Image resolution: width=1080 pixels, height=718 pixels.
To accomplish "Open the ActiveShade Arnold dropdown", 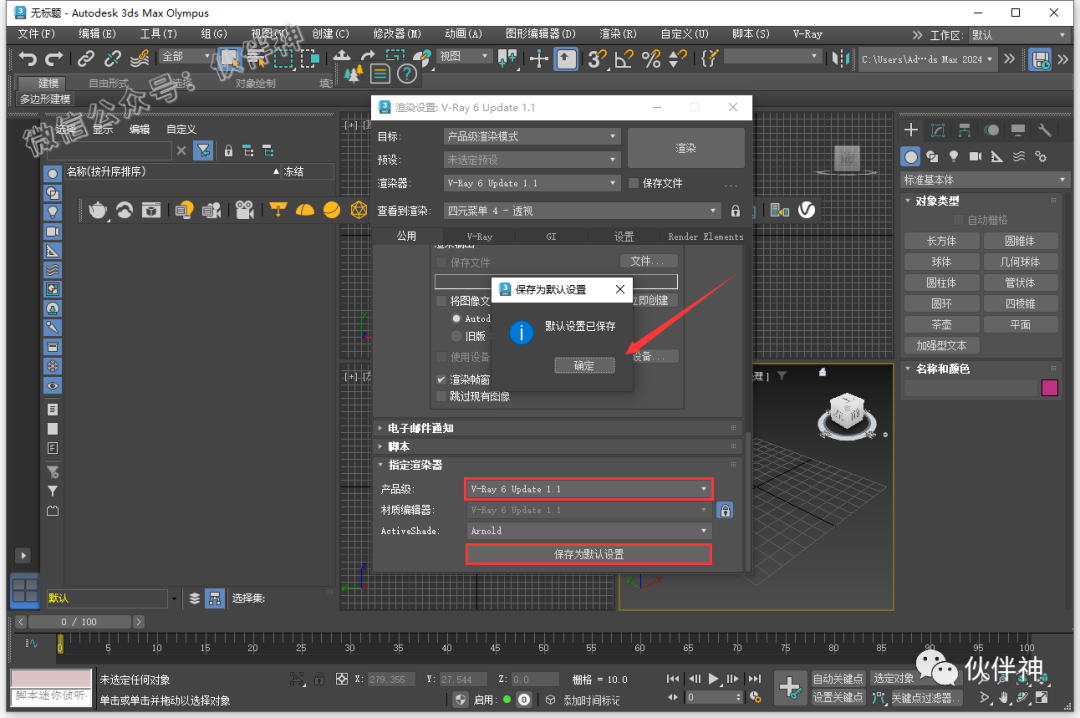I will point(589,531).
